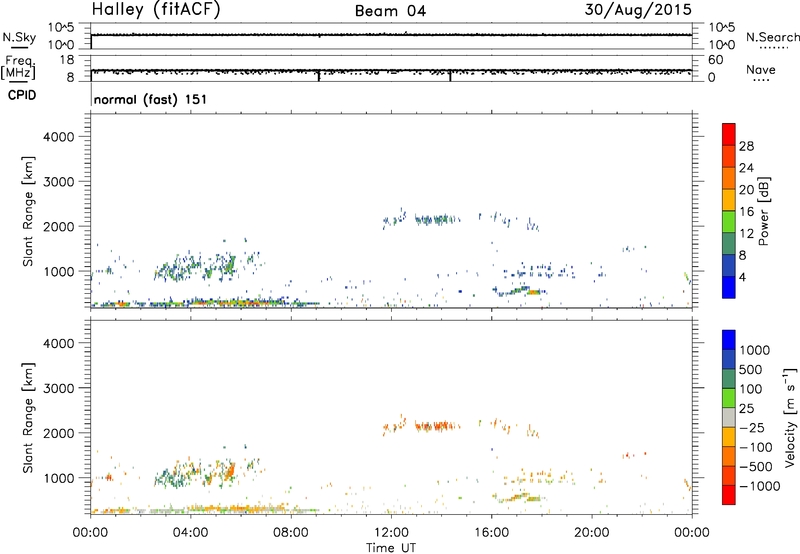Click the '1000' Velocity colorbar value
800x554 pixels.
[x=755, y=350]
